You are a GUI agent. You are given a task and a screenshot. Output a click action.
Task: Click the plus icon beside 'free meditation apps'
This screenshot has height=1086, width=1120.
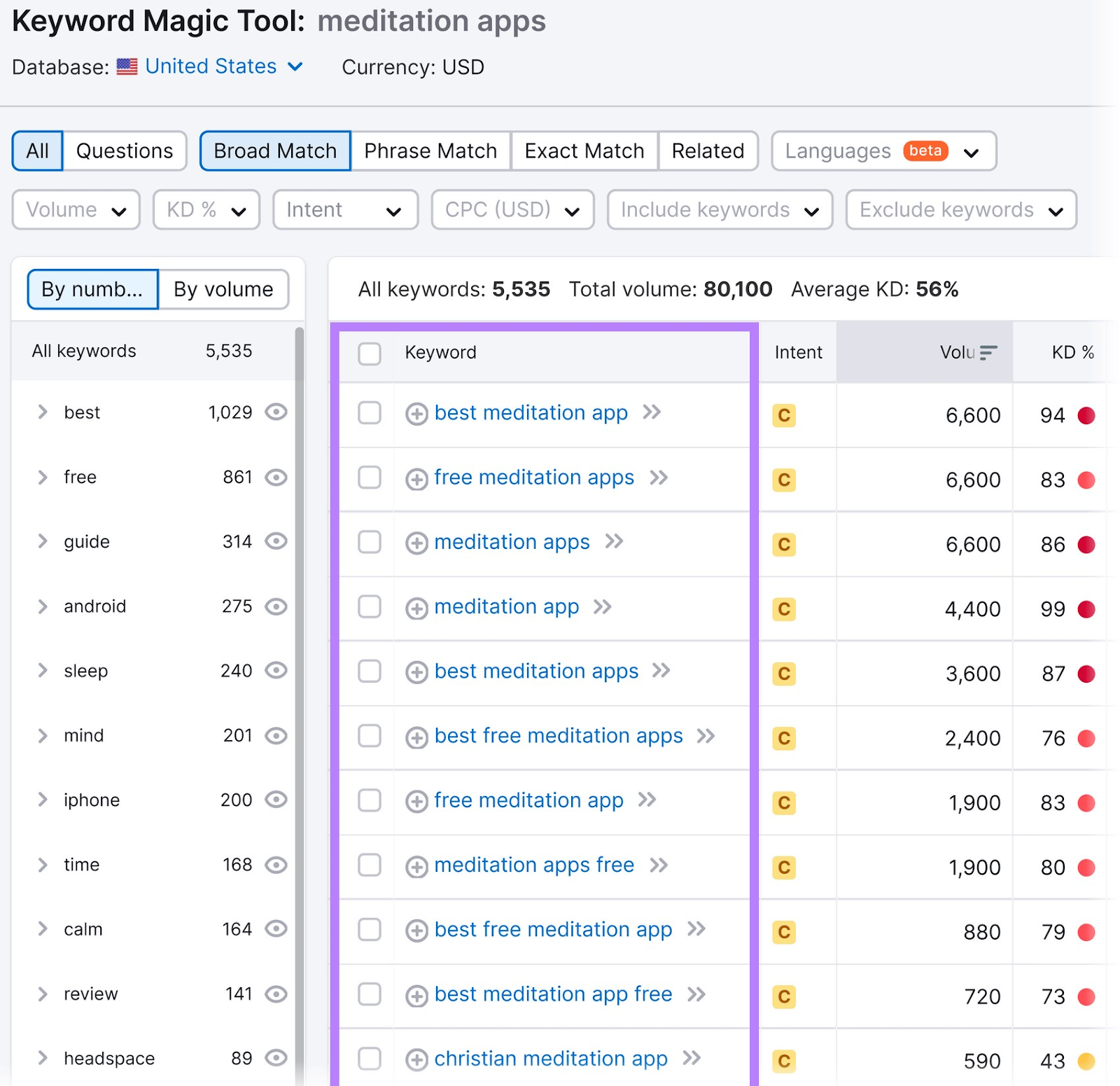416,480
